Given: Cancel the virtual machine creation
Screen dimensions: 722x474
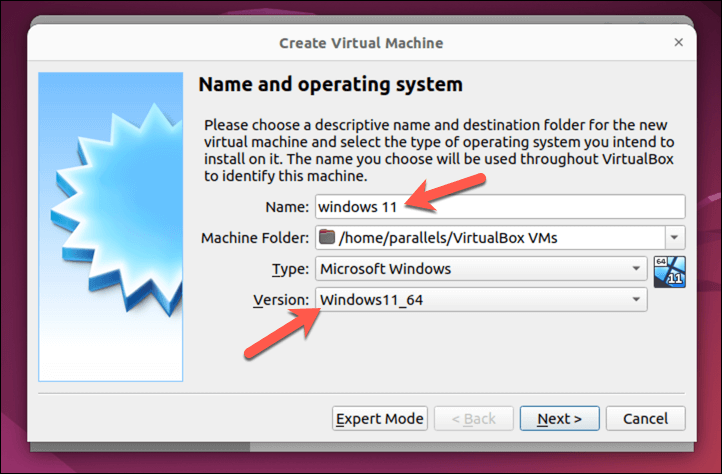Looking at the screenshot, I should [646, 418].
